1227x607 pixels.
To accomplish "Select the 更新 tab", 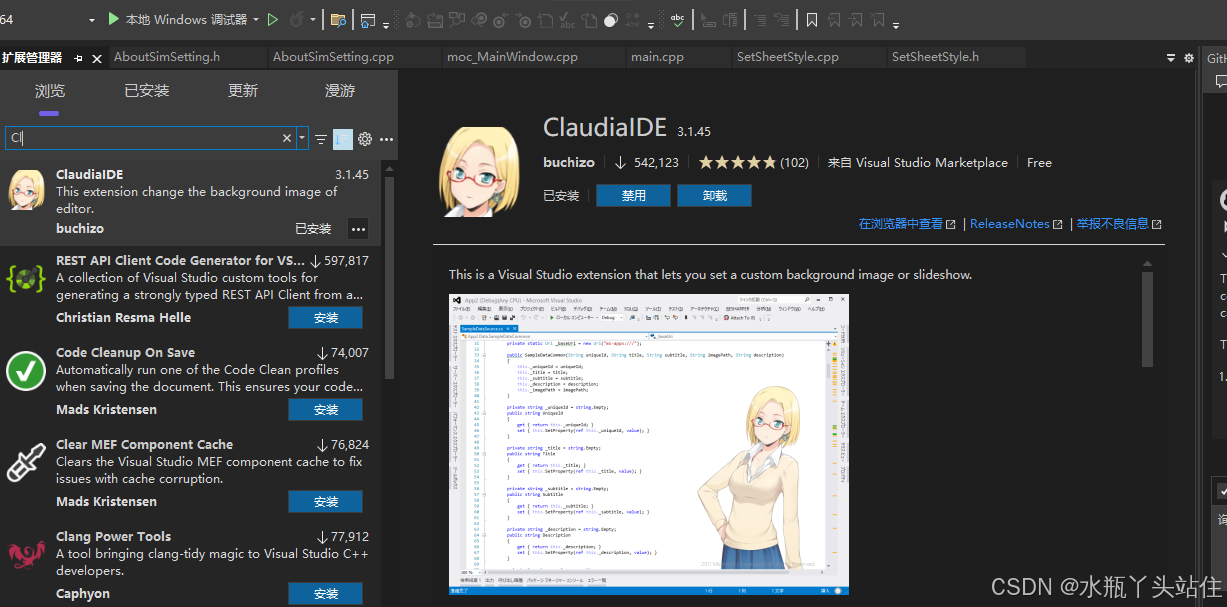I will (243, 91).
